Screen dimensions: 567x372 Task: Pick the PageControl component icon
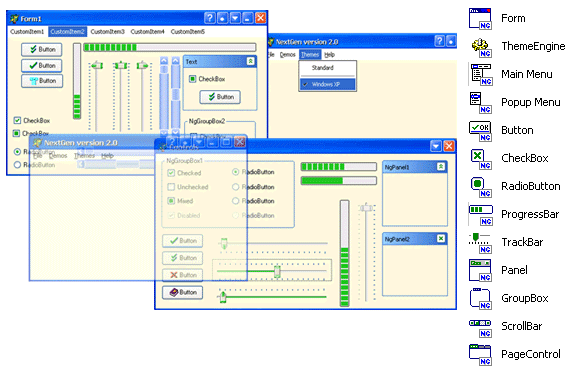pos(481,355)
